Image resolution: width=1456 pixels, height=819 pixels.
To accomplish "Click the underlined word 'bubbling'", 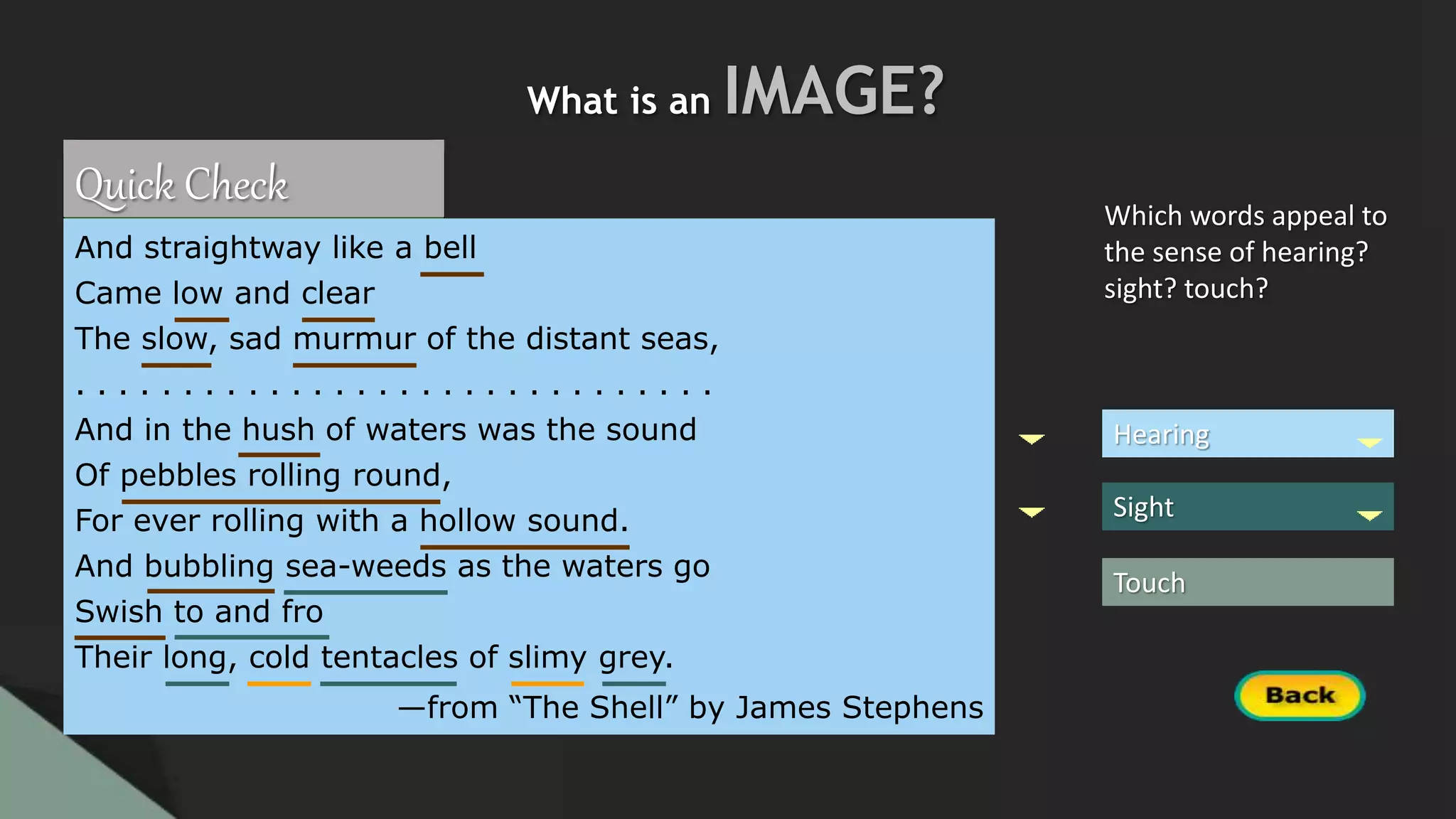I will pyautogui.click(x=209, y=567).
